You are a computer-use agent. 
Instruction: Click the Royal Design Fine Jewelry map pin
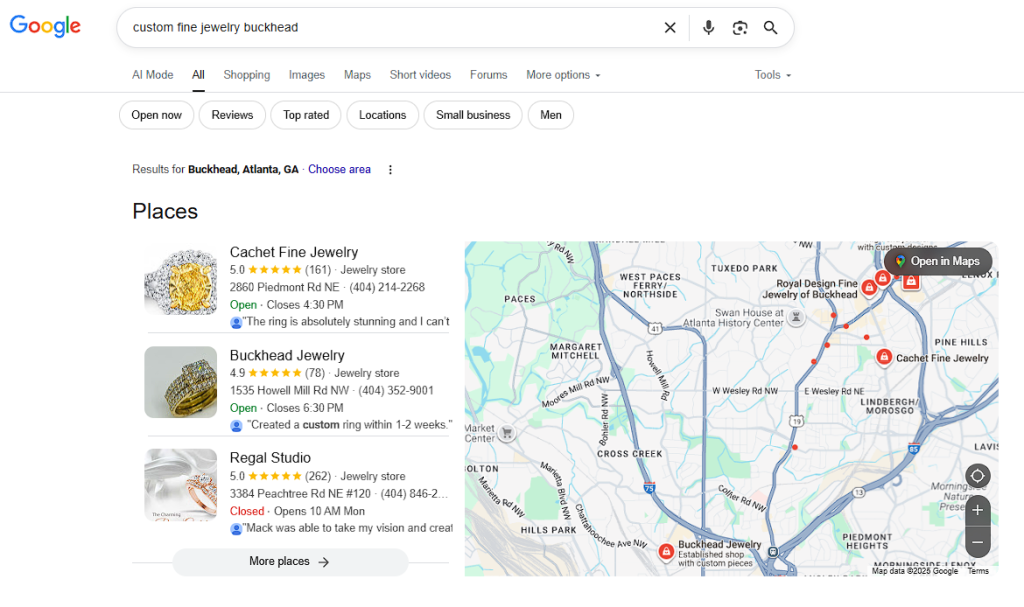[x=869, y=287]
